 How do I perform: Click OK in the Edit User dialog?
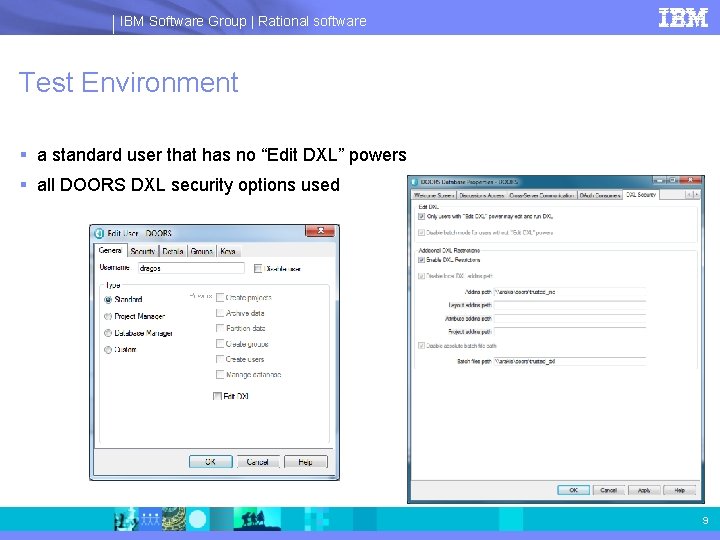tap(211, 461)
